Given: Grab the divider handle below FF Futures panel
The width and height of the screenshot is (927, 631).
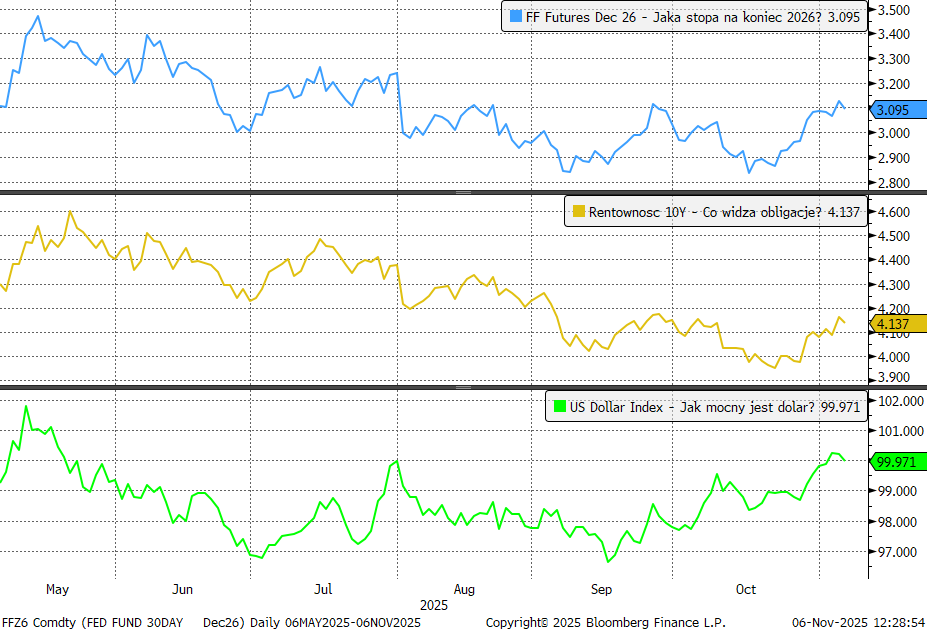Looking at the screenshot, I should [463, 192].
